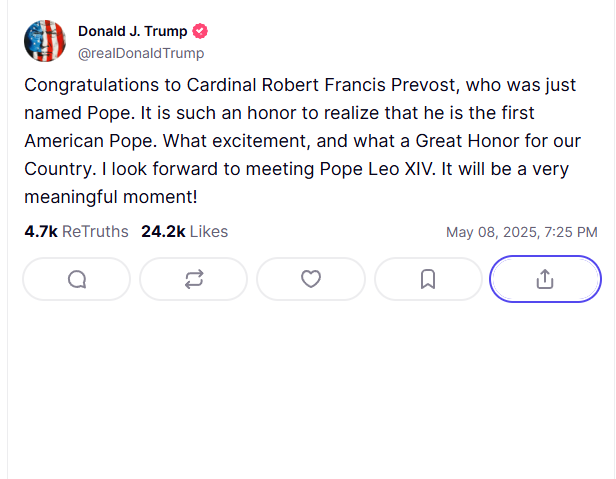
Task: Open the @realDonaldTrump handle link
Action: click(141, 53)
